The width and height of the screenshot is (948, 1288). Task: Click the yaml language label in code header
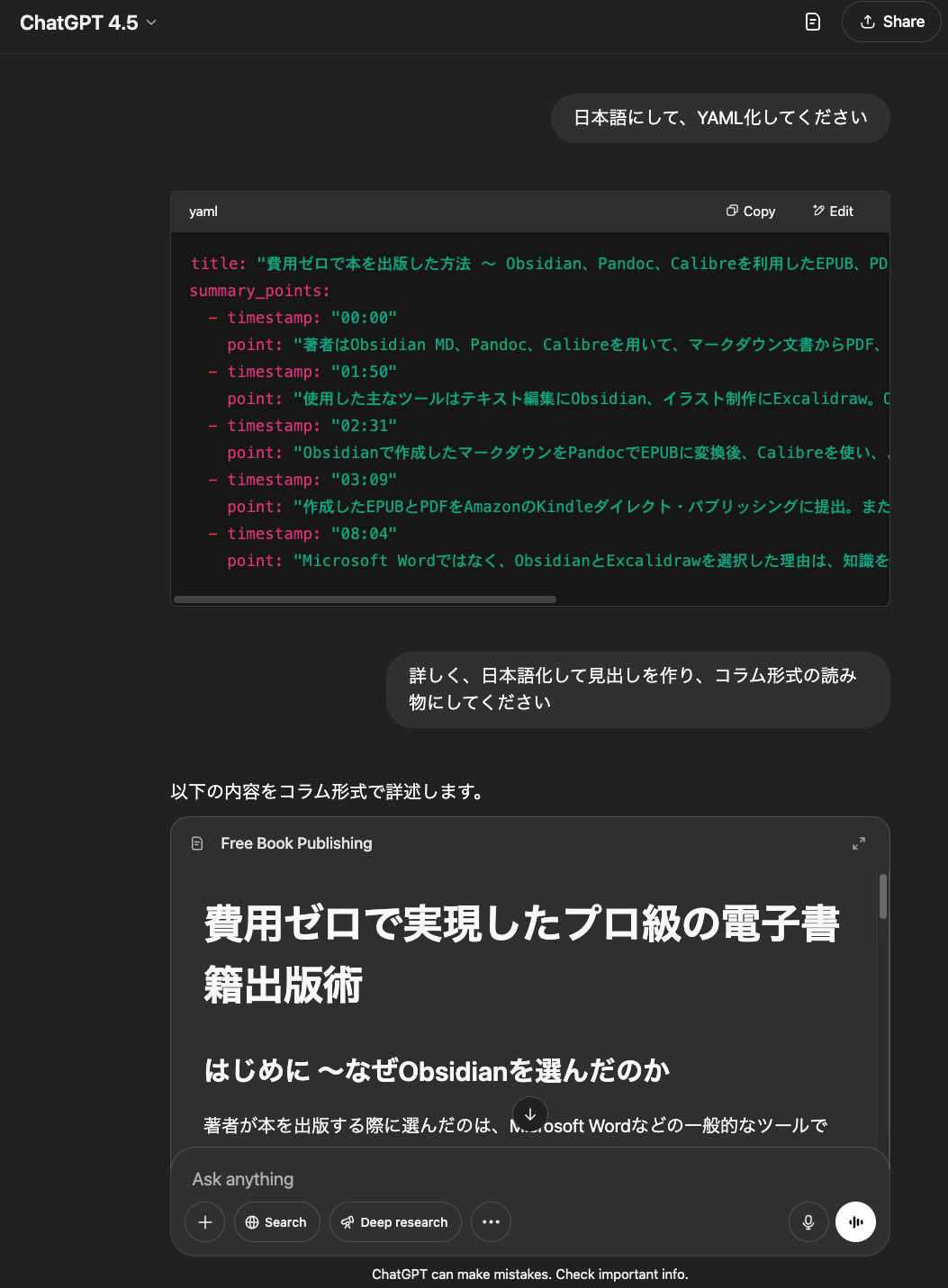[203, 212]
